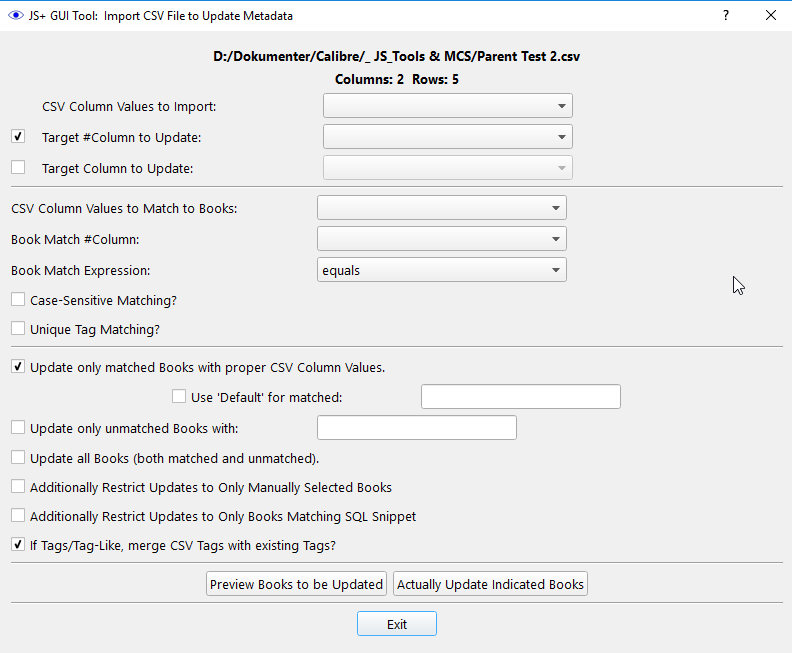Viewport: 792px width, 653px height.
Task: Enable Case-Sensitive Matching
Action: pyautogui.click(x=18, y=299)
